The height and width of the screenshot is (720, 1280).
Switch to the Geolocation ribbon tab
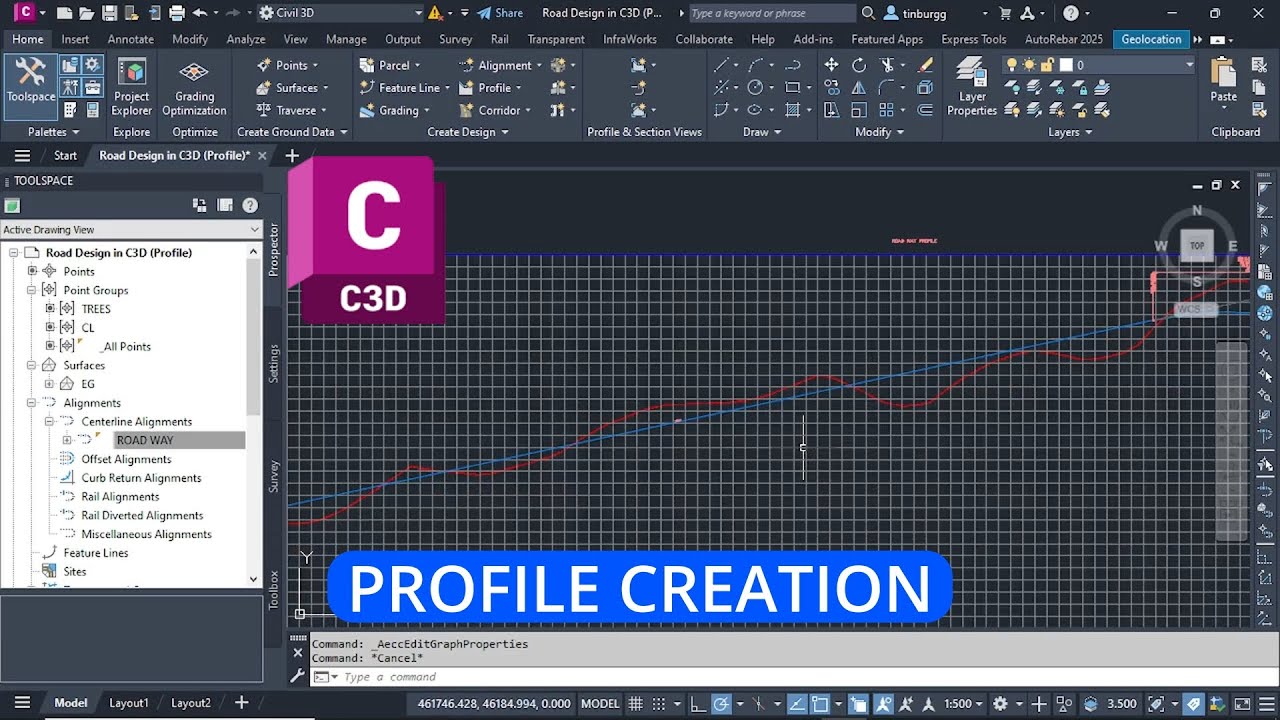point(1151,39)
